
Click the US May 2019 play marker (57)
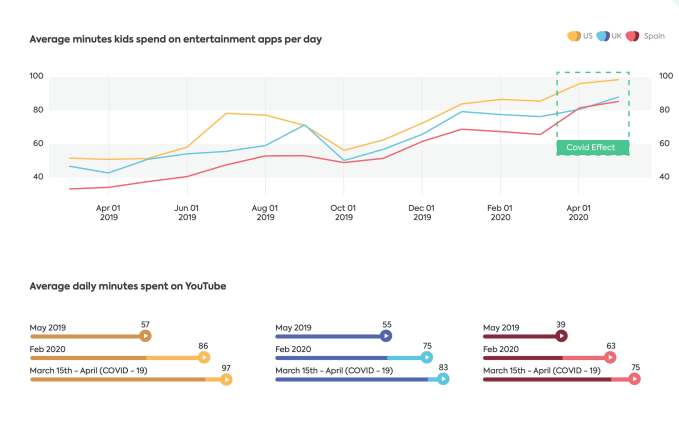tap(146, 336)
